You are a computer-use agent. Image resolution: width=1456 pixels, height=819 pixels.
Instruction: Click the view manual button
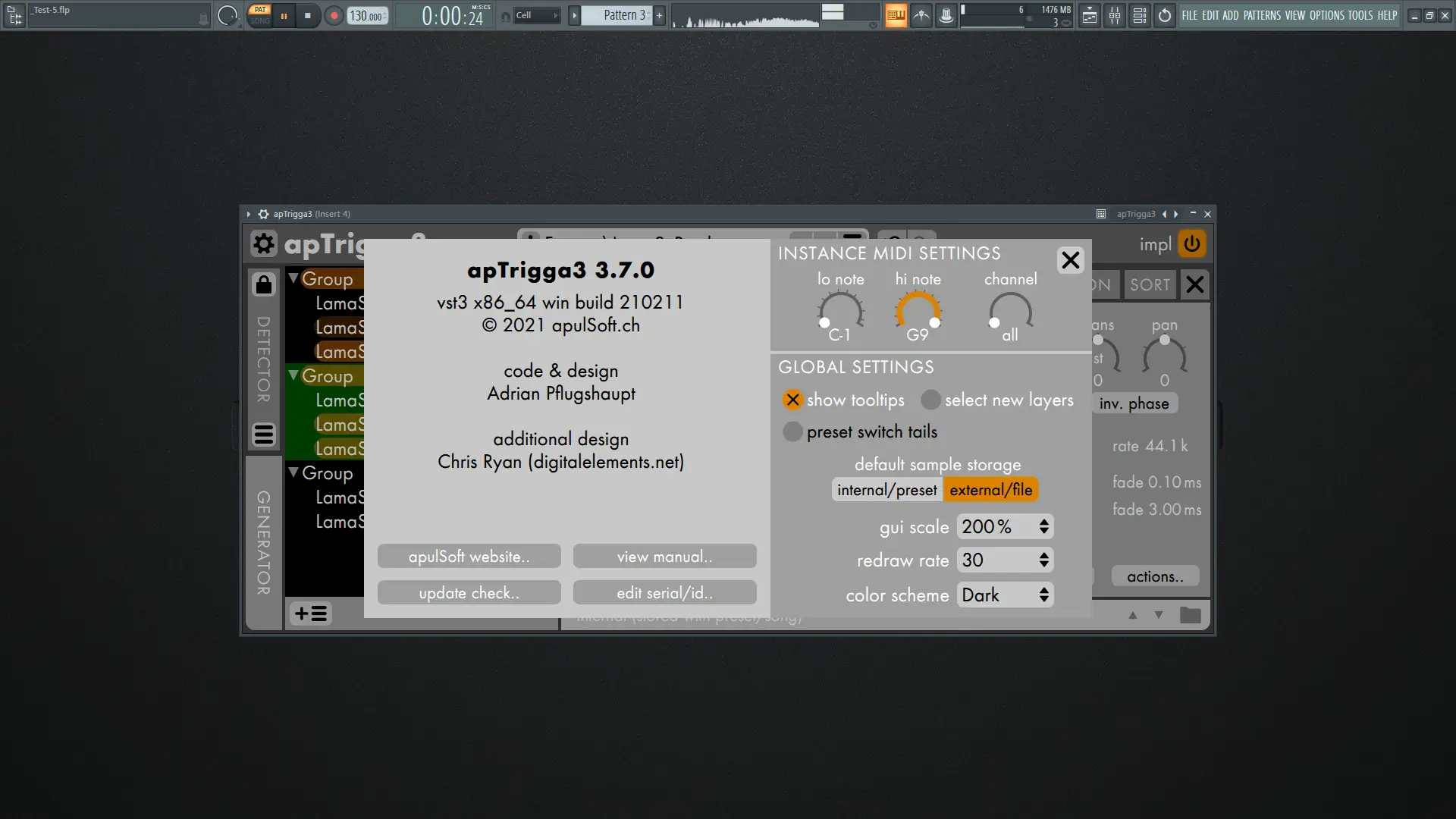pyautogui.click(x=664, y=557)
